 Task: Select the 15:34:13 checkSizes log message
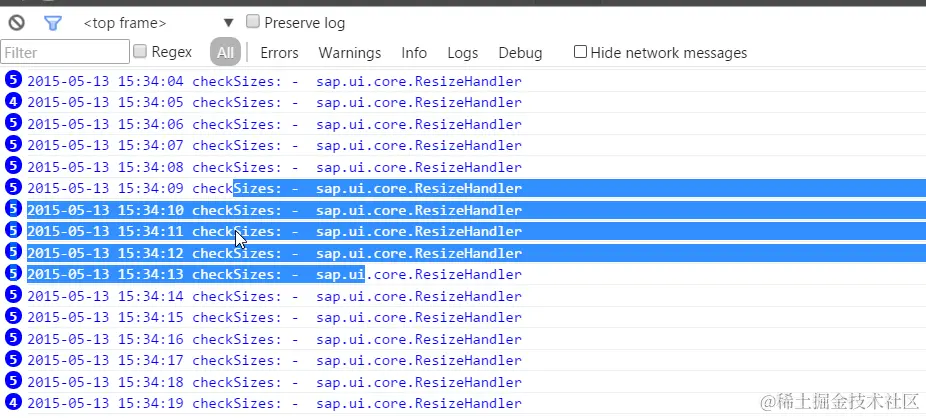pyautogui.click(x=275, y=275)
